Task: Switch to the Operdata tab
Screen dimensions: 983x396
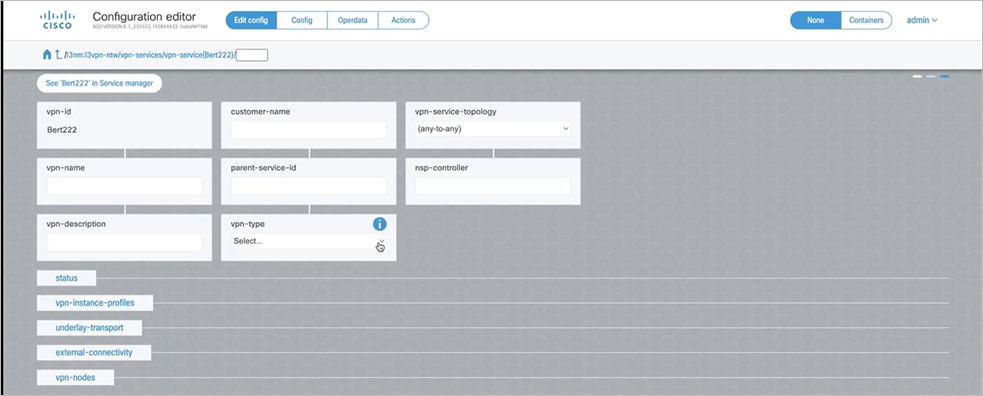Action: (x=353, y=20)
